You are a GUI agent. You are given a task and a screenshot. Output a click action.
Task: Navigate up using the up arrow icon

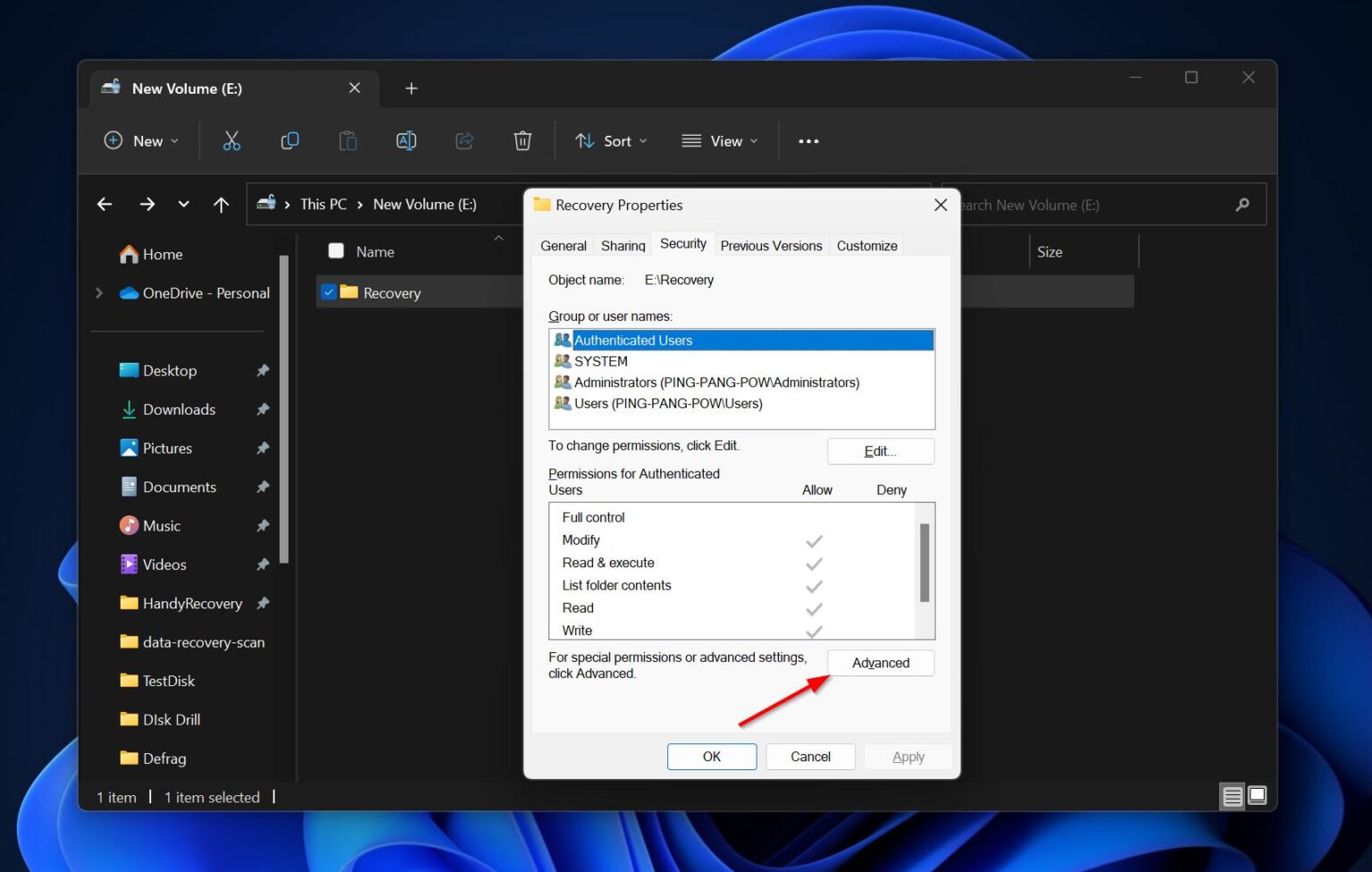[221, 204]
